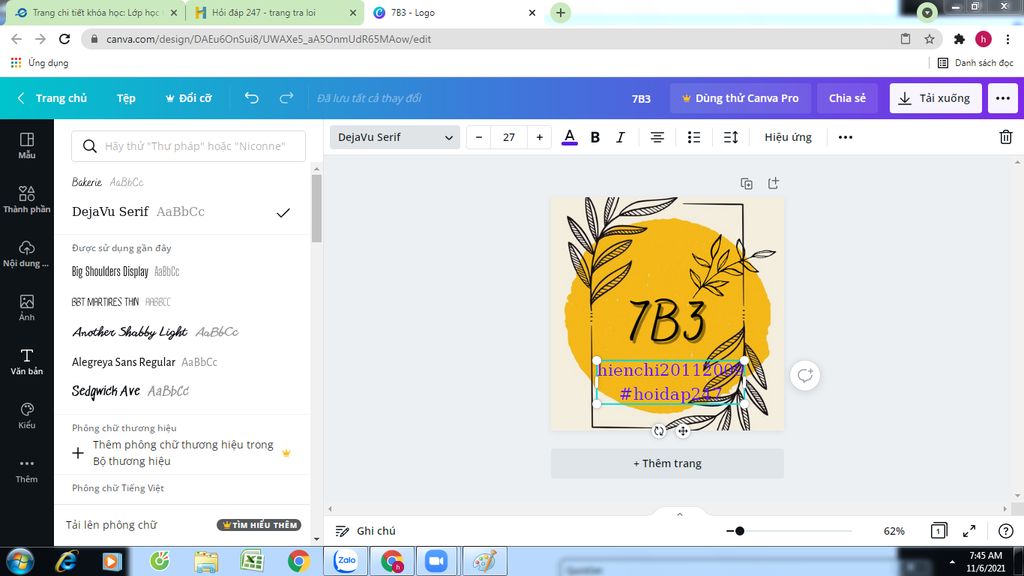Open text color picker
Viewport: 1024px width, 576px height.
pyautogui.click(x=569, y=137)
